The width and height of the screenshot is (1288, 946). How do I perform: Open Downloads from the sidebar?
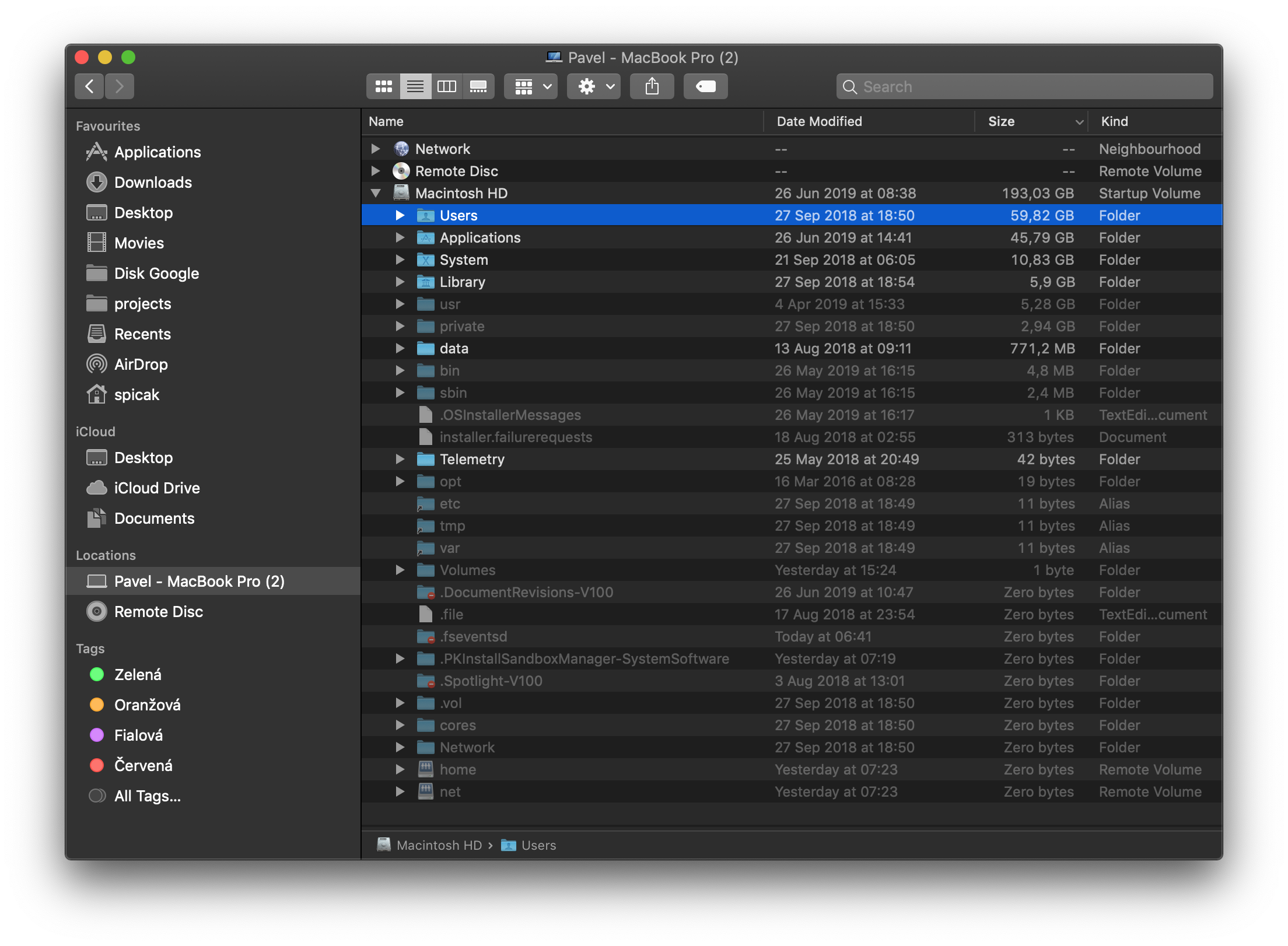coord(153,182)
